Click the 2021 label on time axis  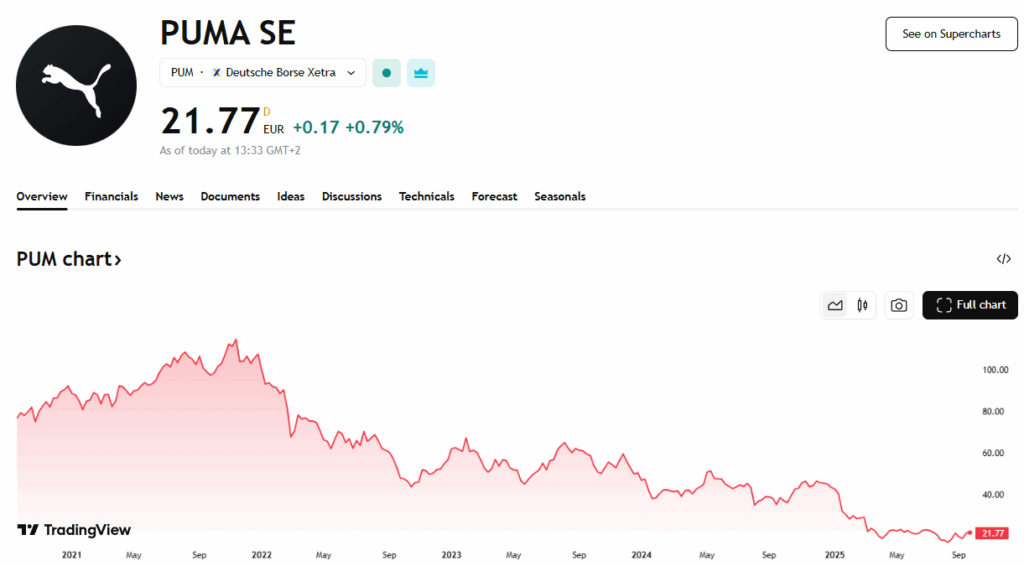click(x=72, y=555)
